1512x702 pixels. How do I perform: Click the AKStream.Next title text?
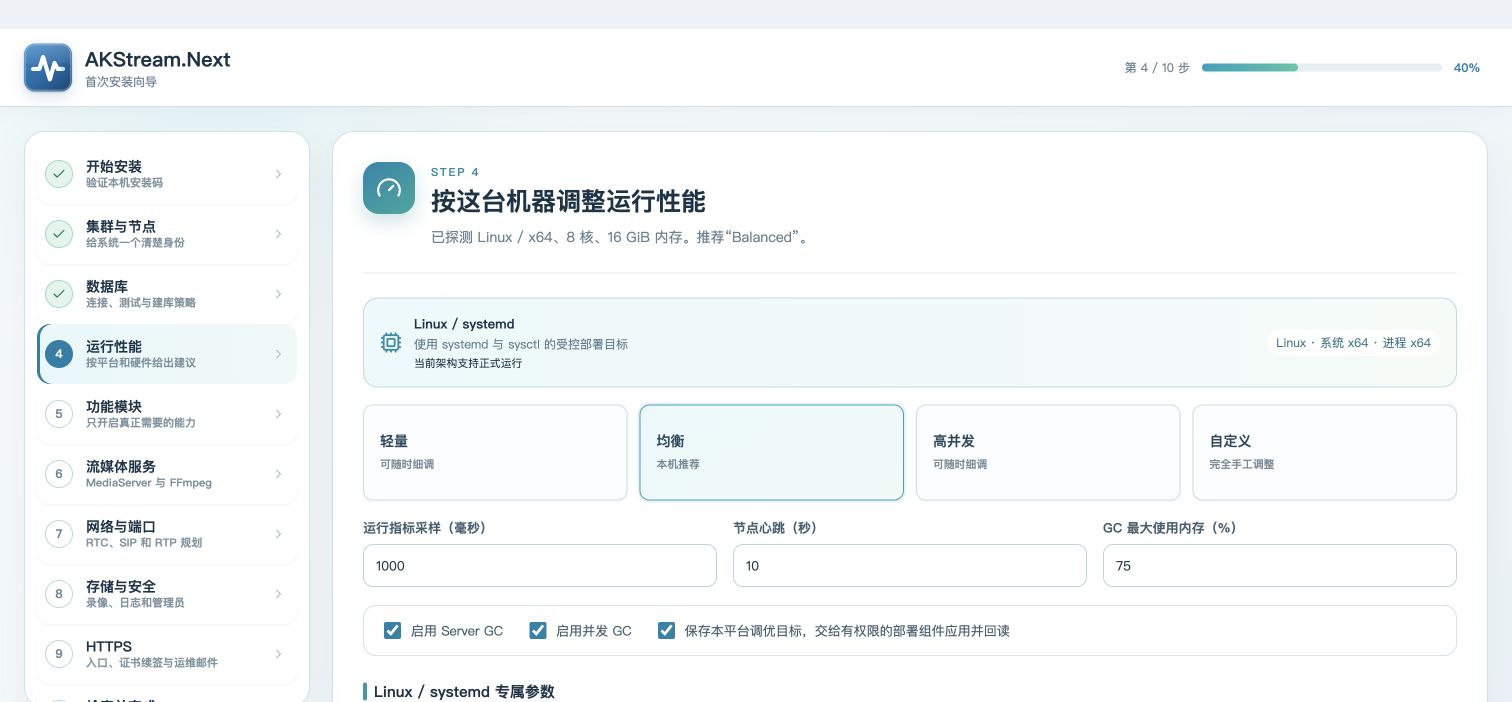click(x=158, y=59)
